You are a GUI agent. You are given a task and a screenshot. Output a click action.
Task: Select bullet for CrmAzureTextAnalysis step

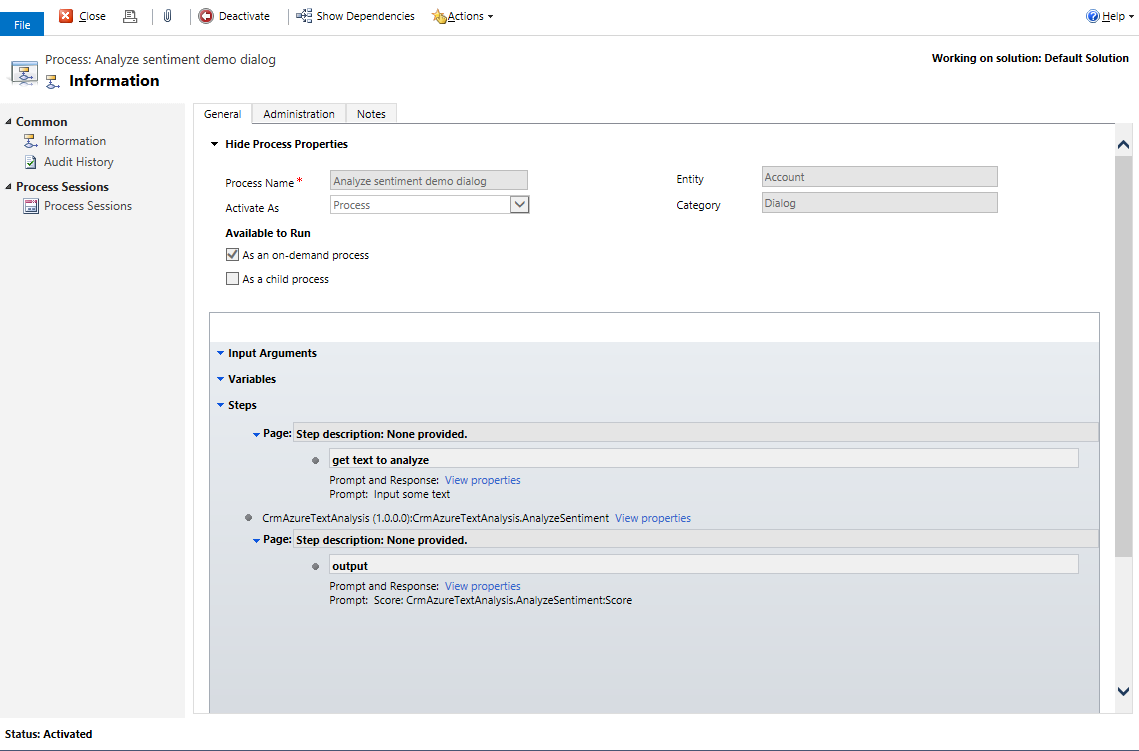[x=248, y=518]
